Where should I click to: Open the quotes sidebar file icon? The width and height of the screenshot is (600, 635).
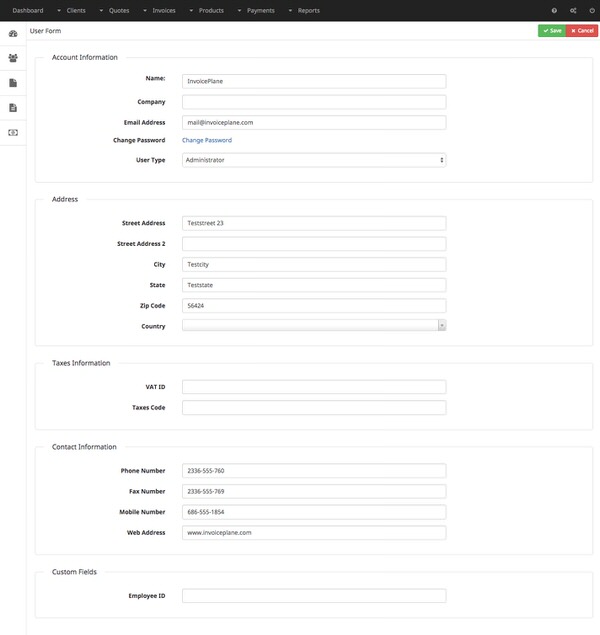pos(13,83)
